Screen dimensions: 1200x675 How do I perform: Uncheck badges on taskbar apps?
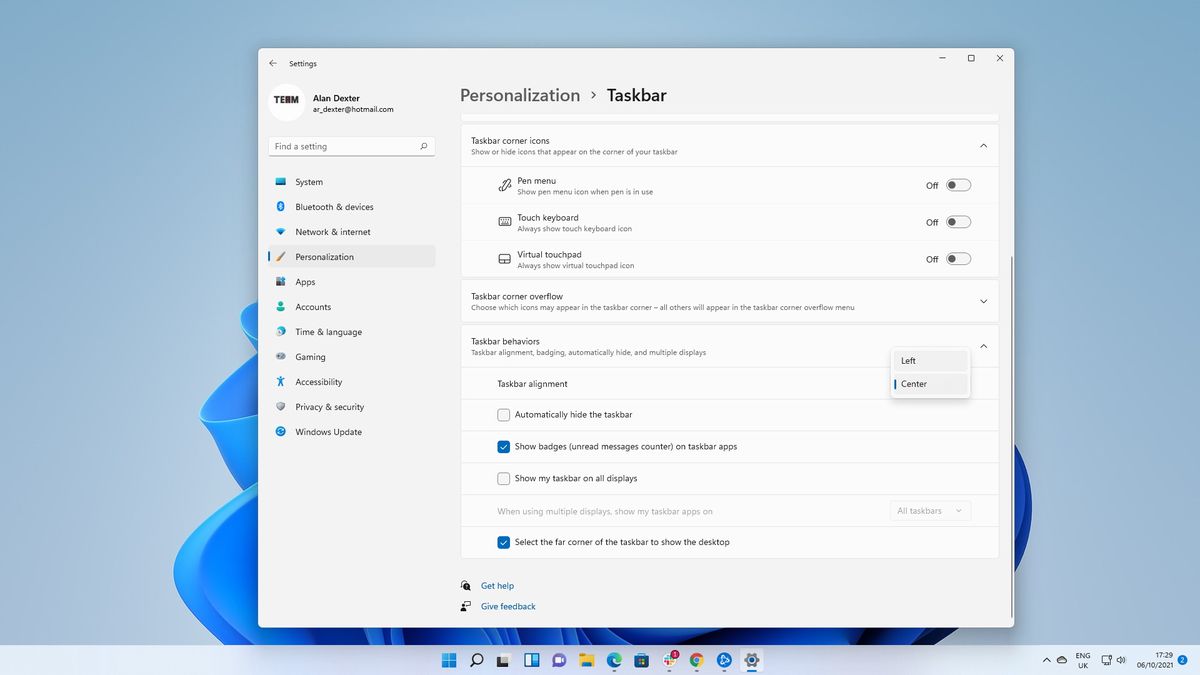[x=503, y=446]
